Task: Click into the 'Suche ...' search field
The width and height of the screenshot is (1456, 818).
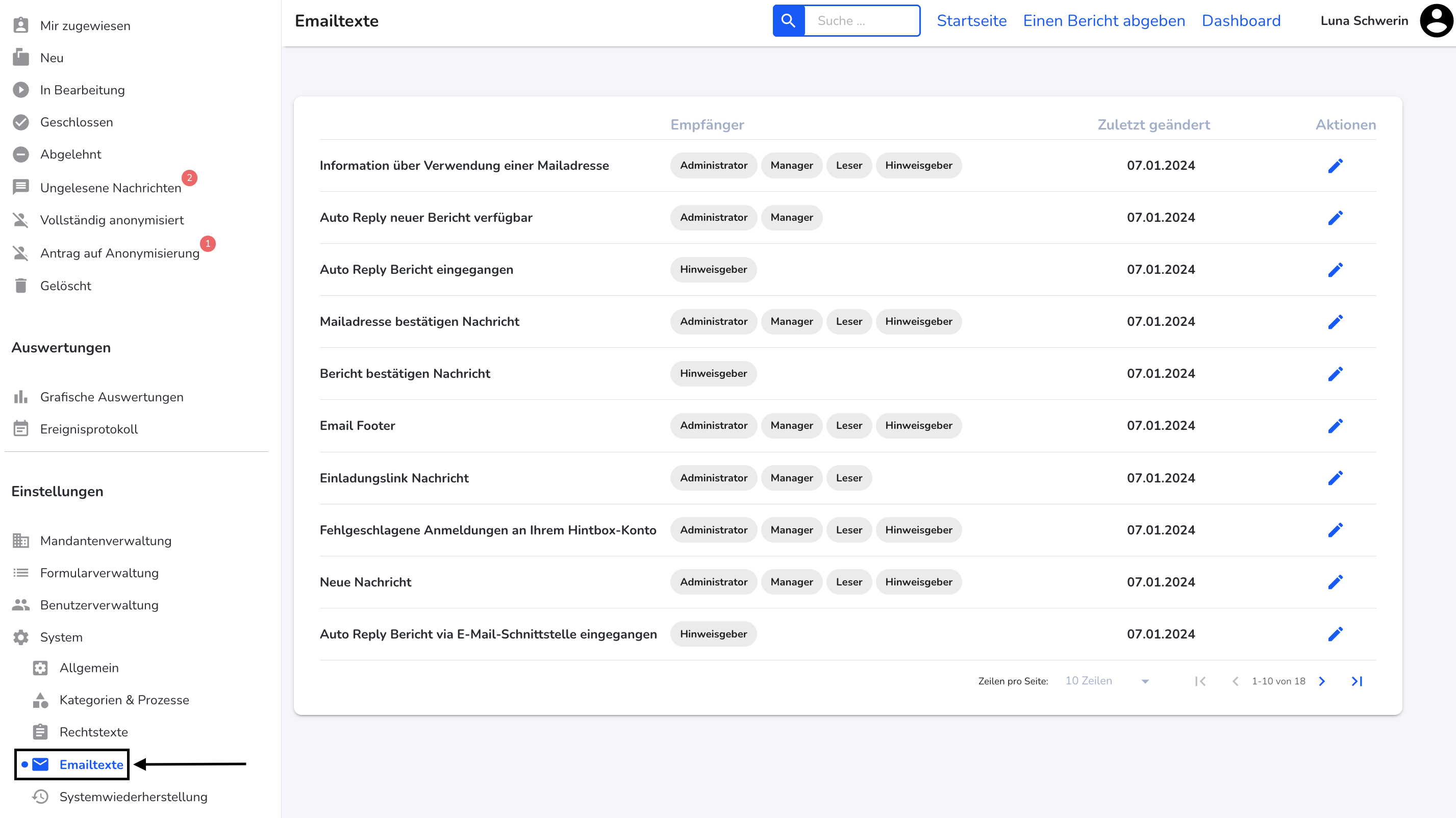Action: pyautogui.click(x=862, y=21)
